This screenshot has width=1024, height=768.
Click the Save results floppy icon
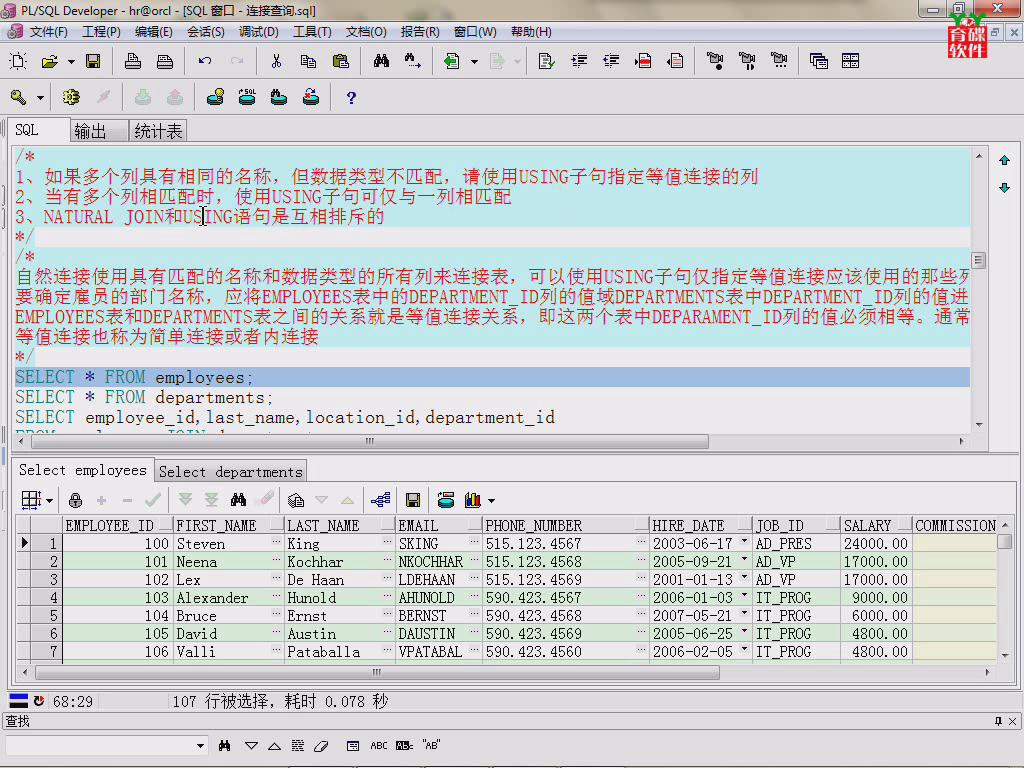point(413,500)
